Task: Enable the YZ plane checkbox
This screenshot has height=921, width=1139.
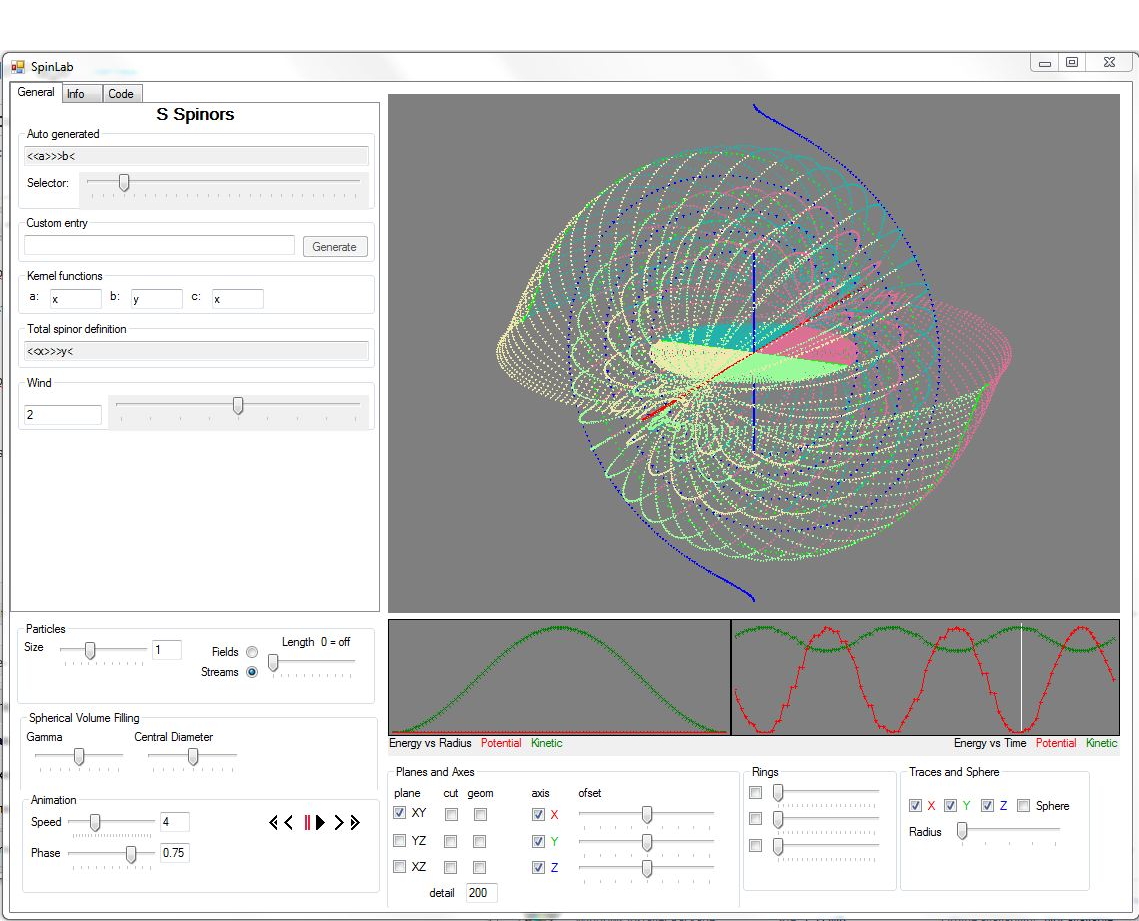Action: 400,841
